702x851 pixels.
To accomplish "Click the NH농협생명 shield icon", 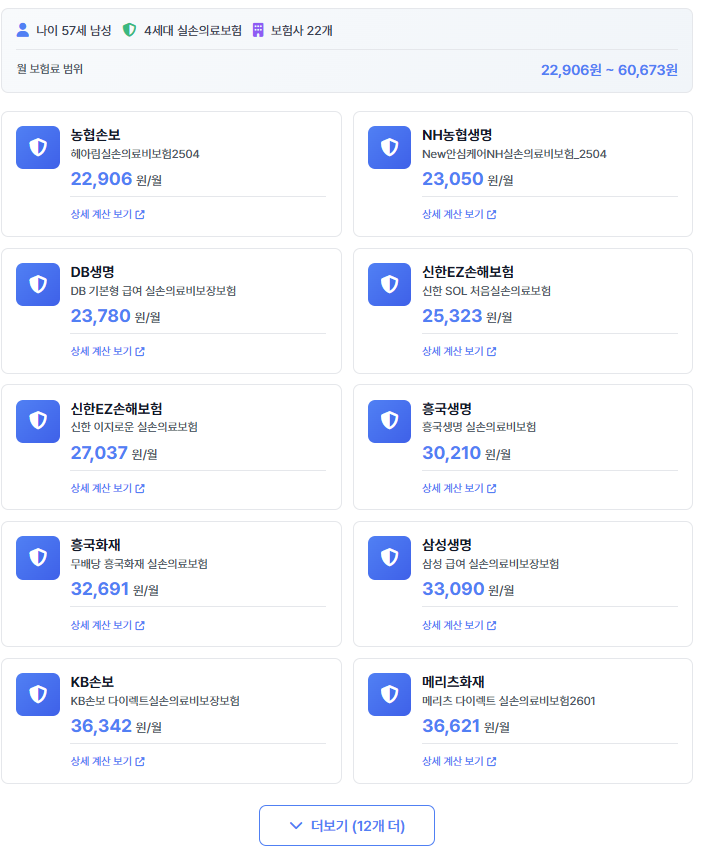I will click(390, 148).
